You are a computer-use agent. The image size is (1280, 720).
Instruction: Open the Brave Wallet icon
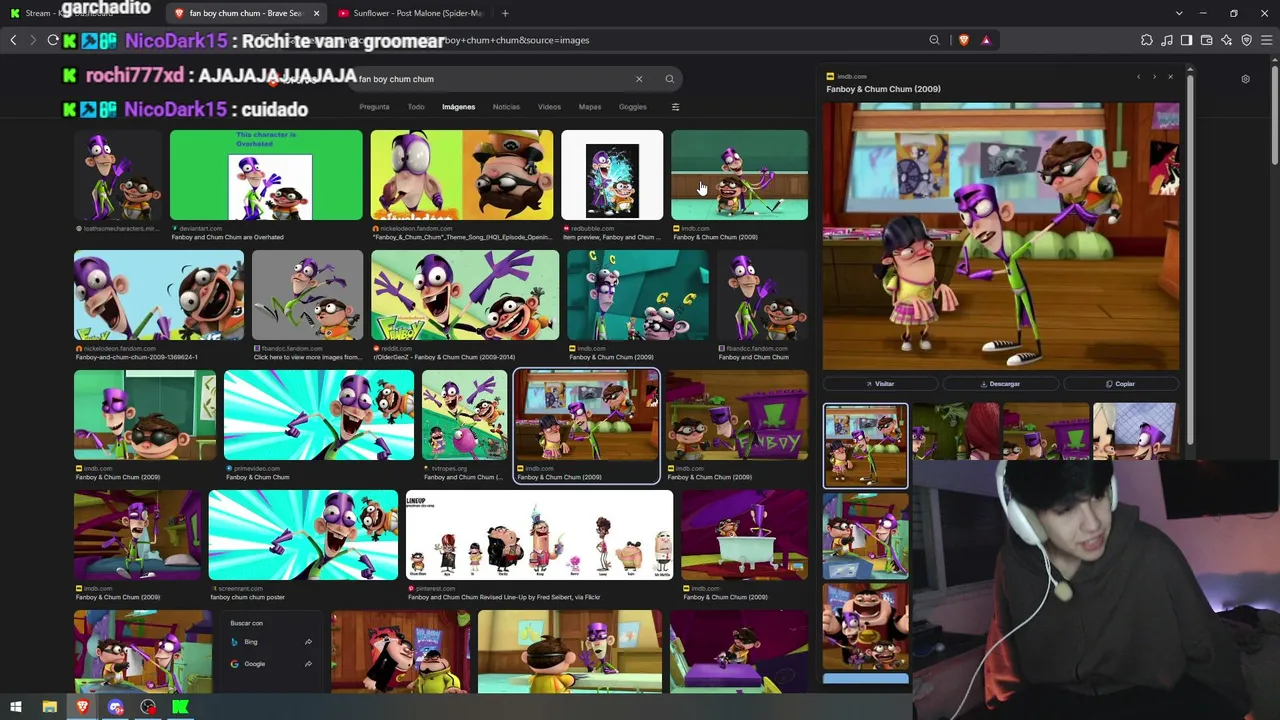click(x=1206, y=40)
